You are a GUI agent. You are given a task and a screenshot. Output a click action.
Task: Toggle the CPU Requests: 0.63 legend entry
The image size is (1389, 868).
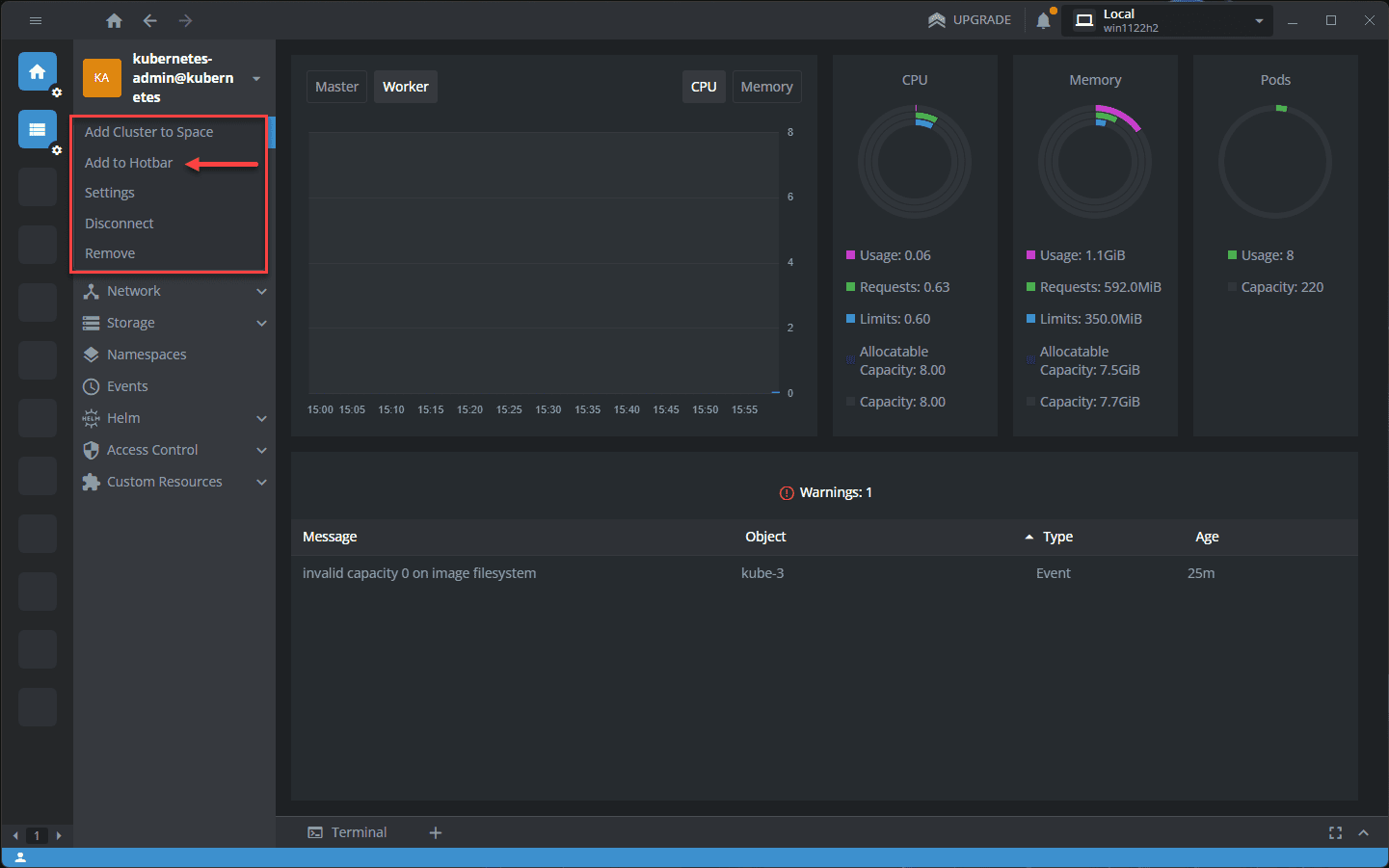click(898, 287)
